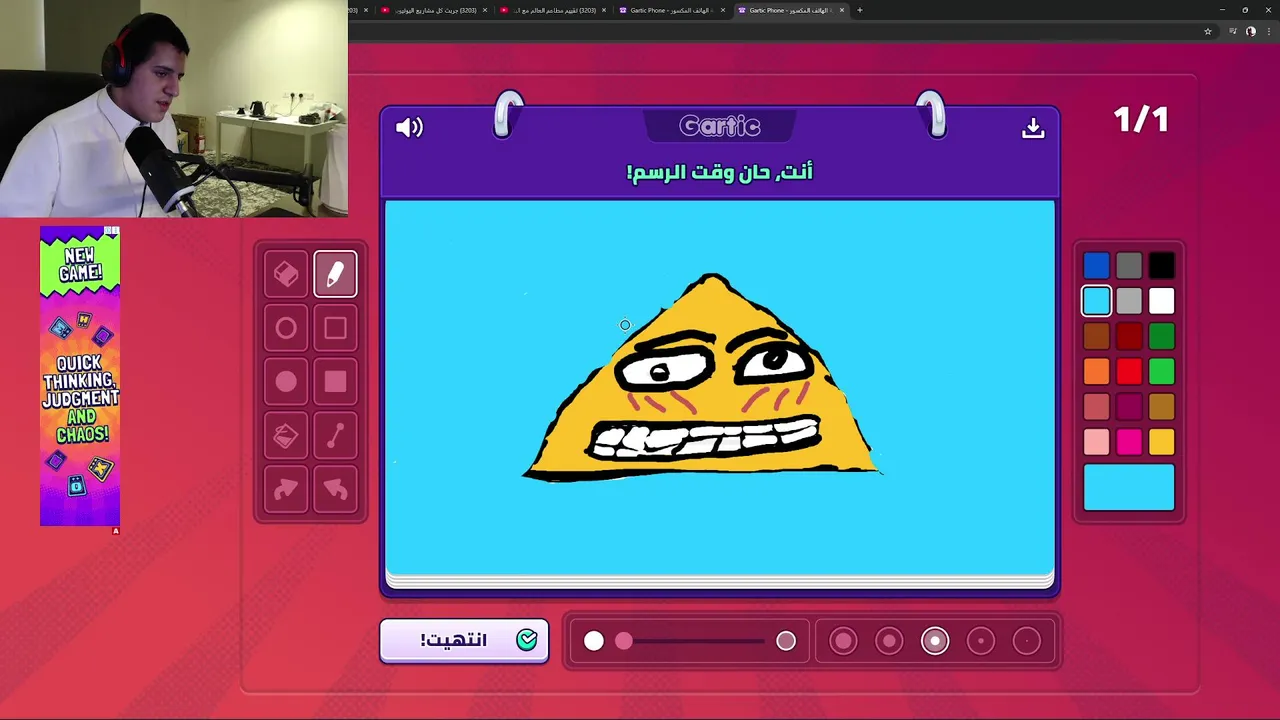Choose the selected medium brush size

935,641
